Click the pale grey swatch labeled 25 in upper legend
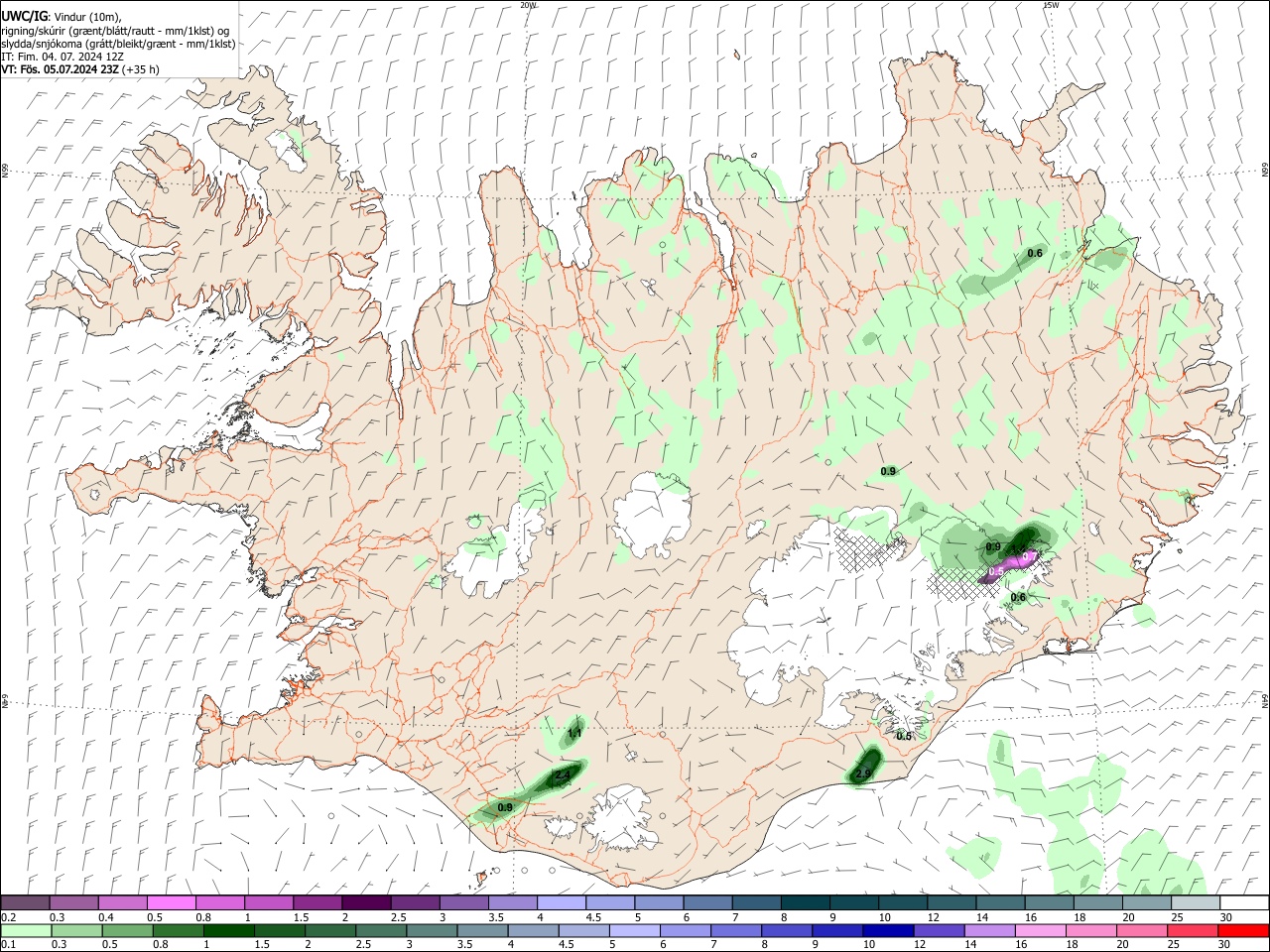1270x952 pixels. tap(1196, 902)
